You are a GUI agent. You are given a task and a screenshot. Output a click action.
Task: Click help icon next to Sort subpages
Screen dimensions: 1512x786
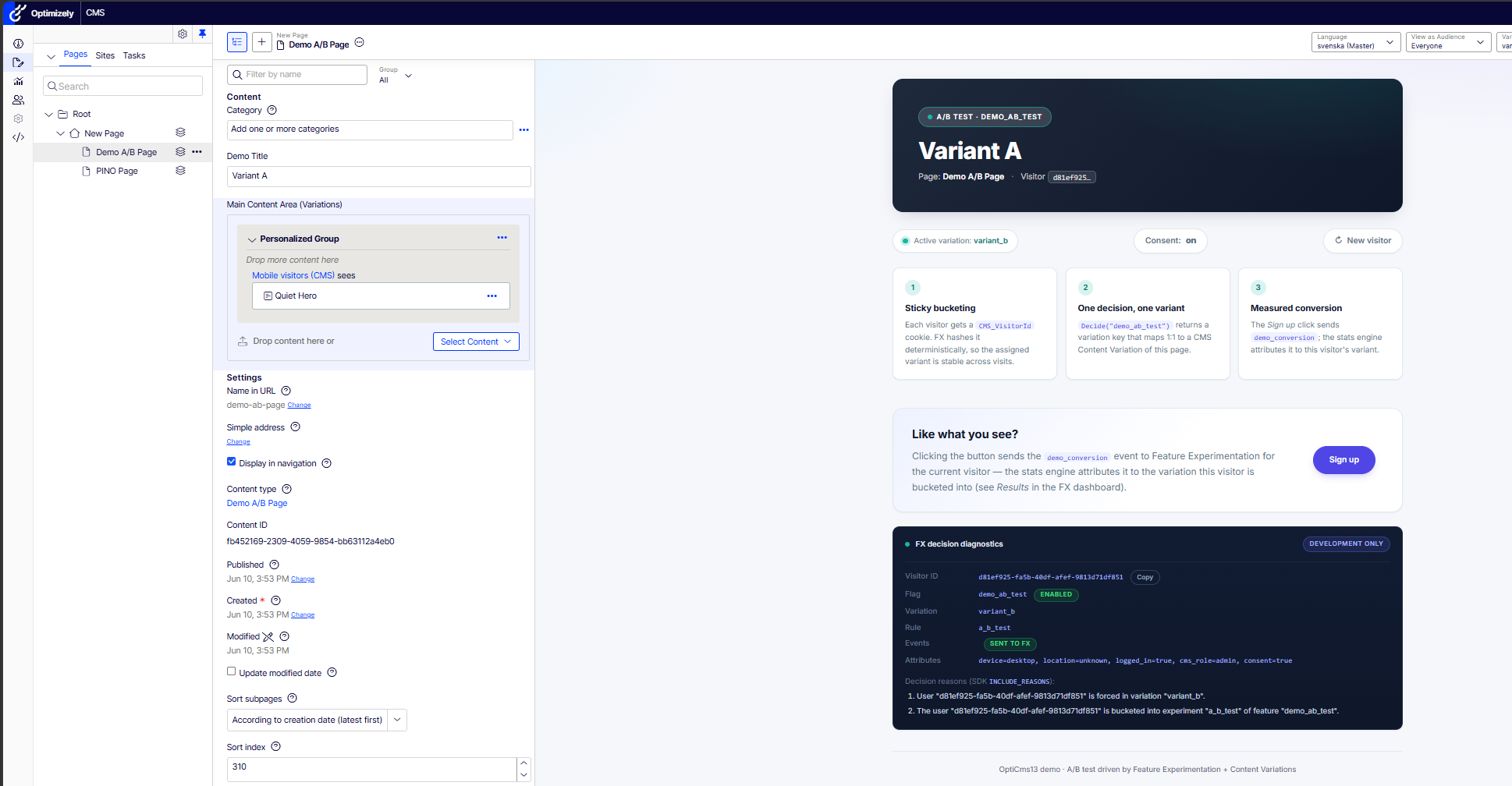(x=293, y=699)
